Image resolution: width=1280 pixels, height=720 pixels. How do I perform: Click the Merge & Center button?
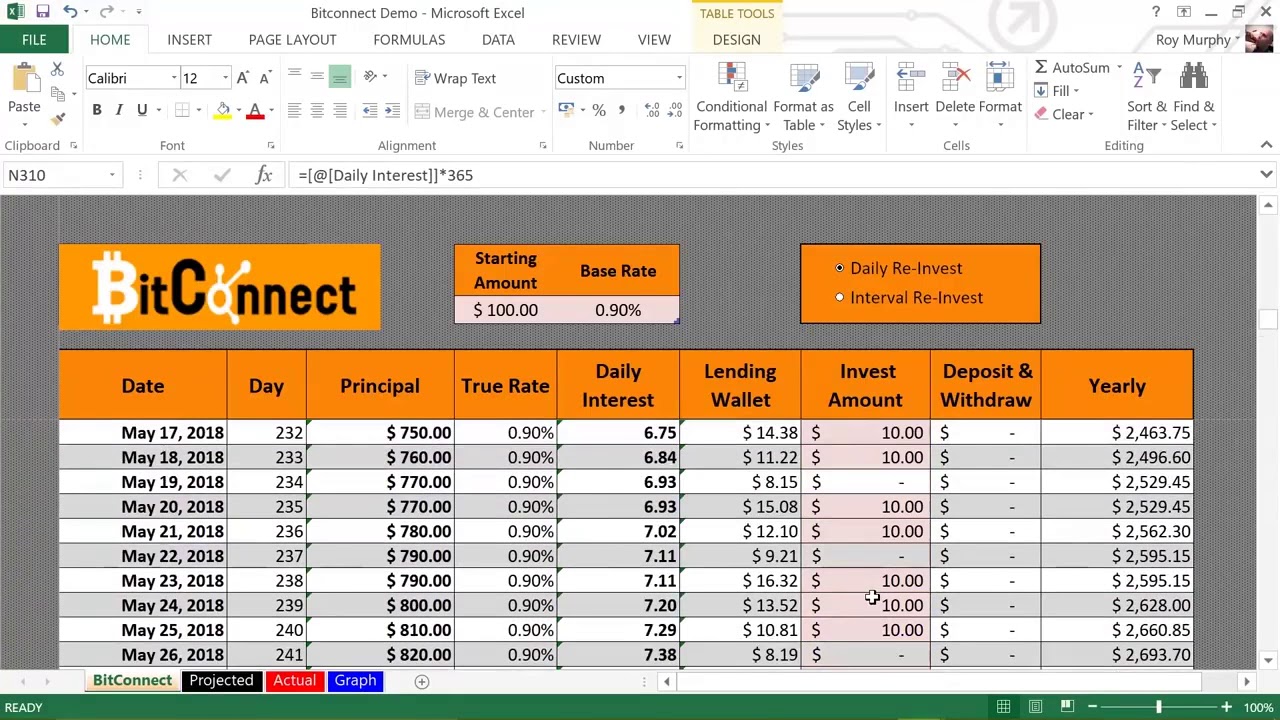[x=475, y=112]
